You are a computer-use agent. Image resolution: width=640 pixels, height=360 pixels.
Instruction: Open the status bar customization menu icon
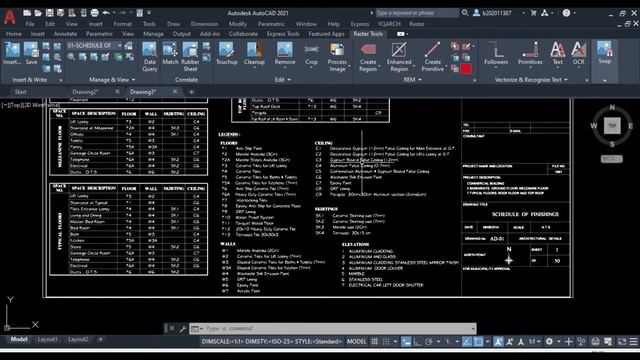click(x=633, y=342)
